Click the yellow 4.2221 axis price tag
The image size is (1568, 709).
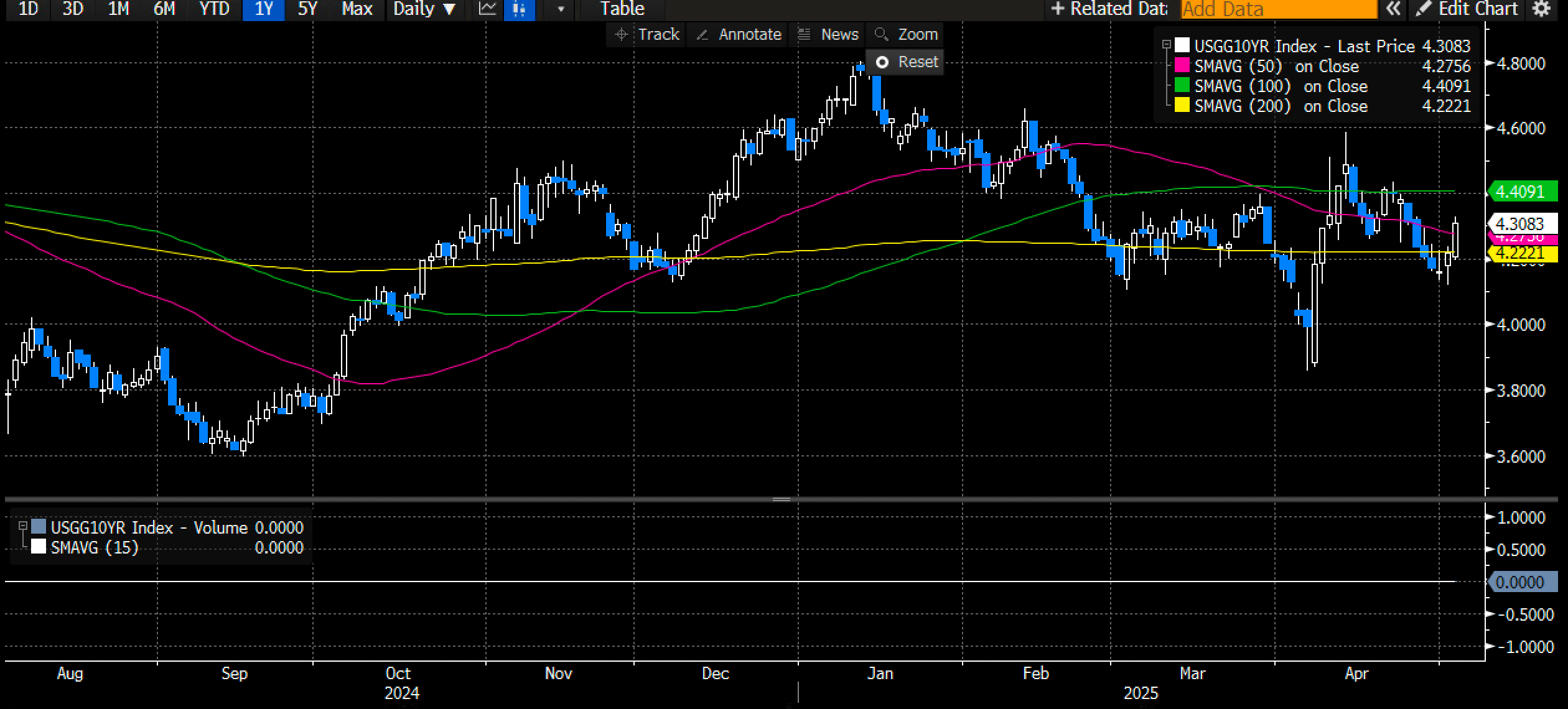[x=1521, y=253]
